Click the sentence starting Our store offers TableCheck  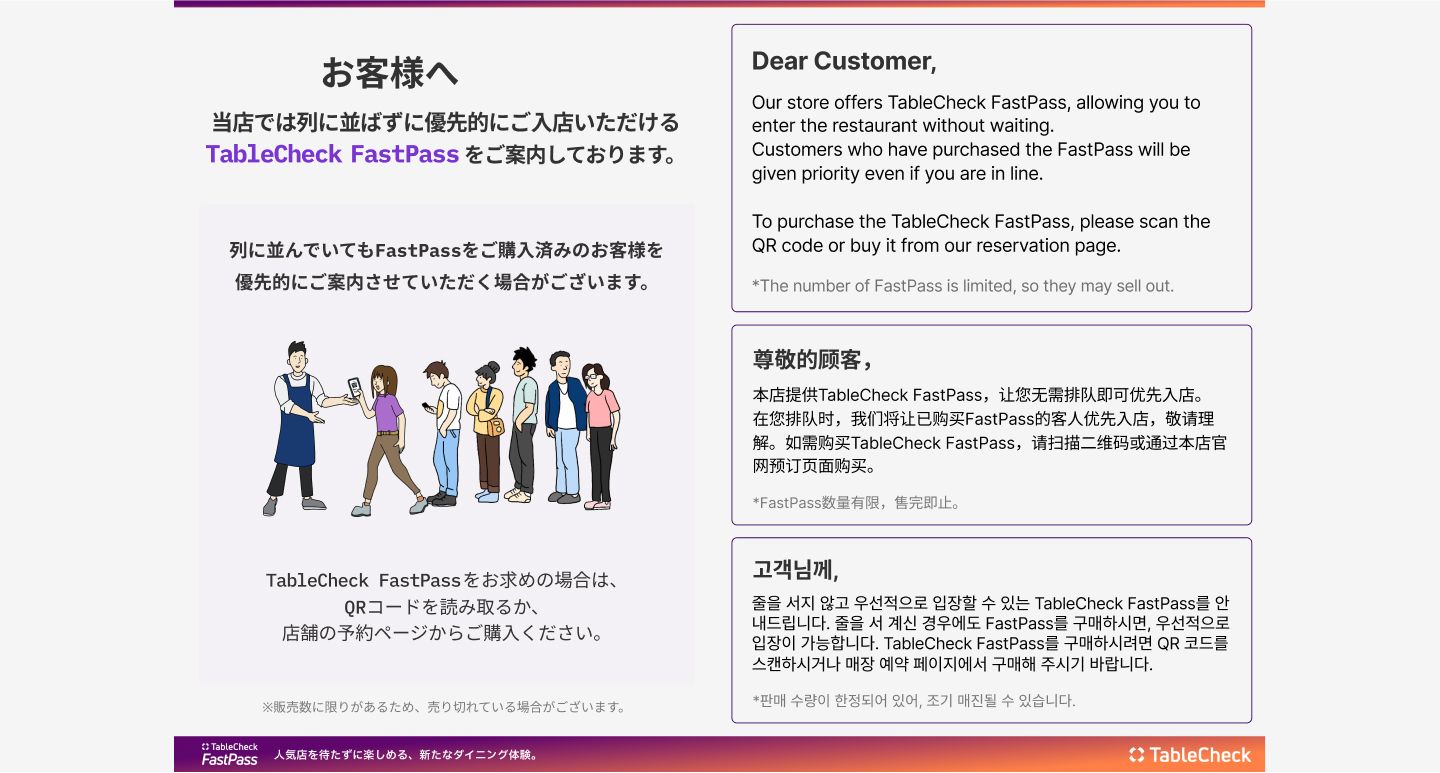point(976,114)
